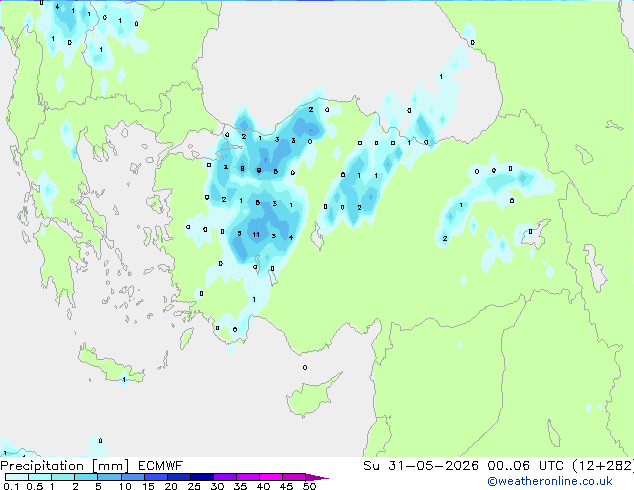Click the over-50 mm arrow tip of legend

317,477
